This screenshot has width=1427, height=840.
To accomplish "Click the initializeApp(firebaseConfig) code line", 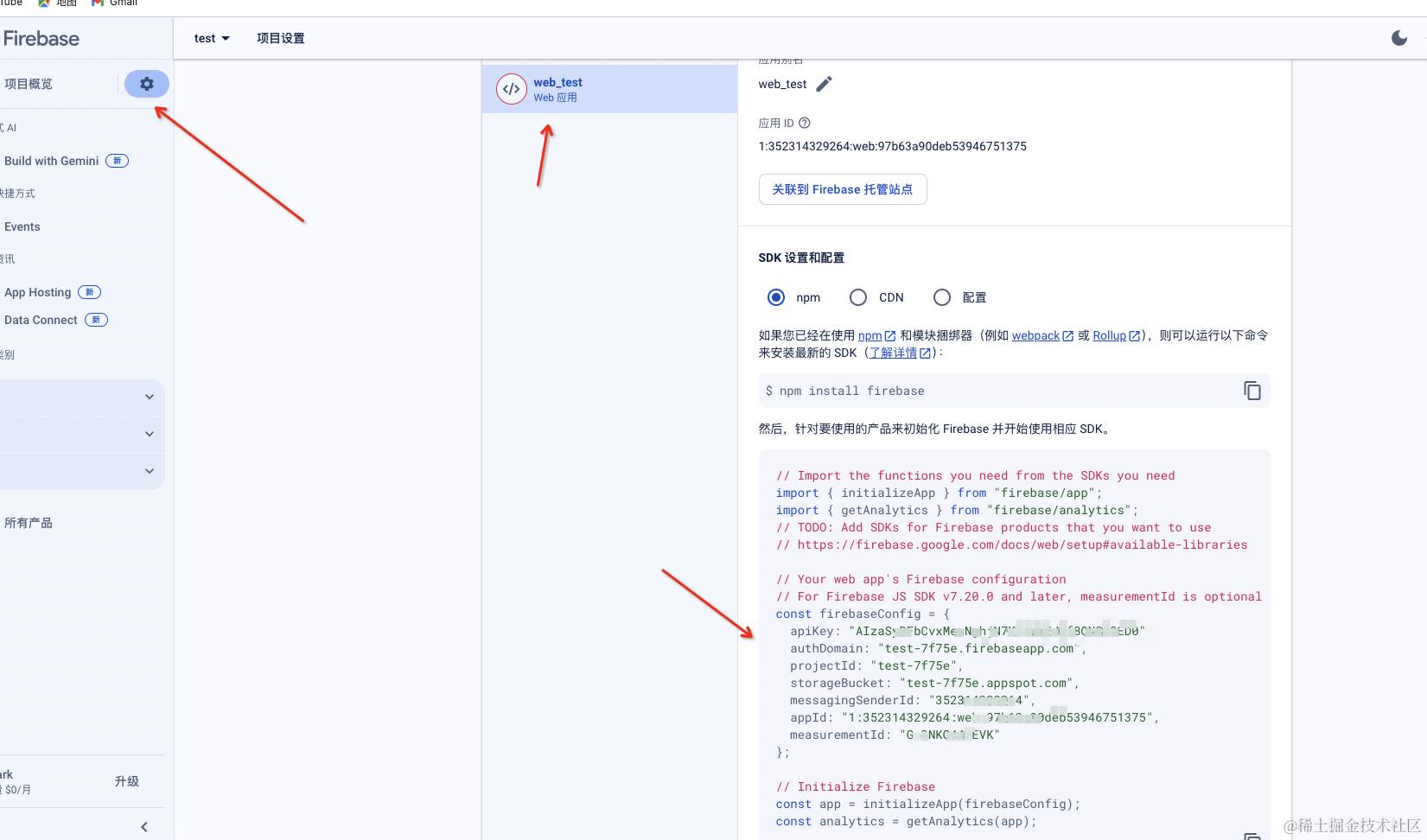I will pos(928,804).
